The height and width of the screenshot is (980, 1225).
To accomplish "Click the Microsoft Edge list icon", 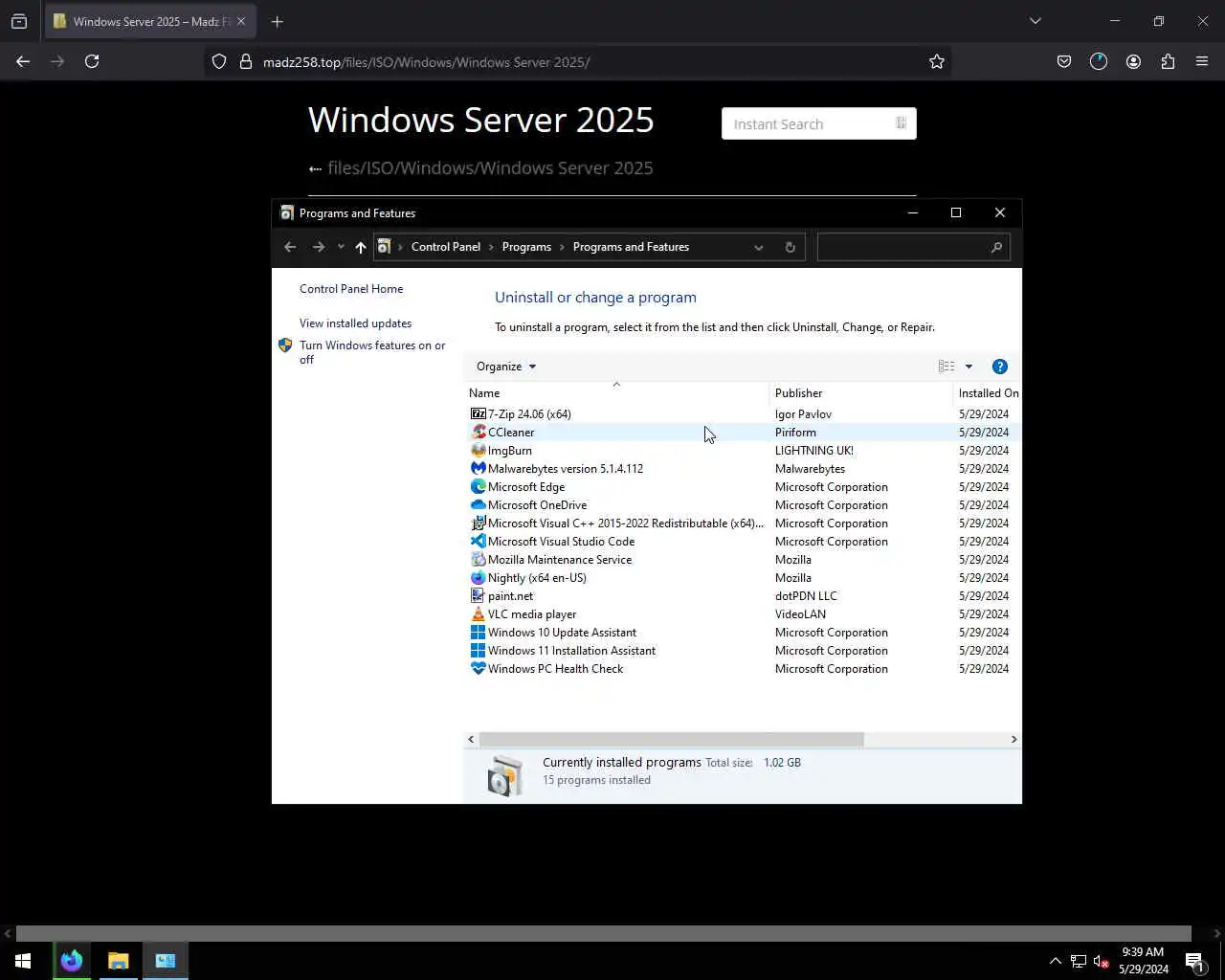I will (479, 487).
